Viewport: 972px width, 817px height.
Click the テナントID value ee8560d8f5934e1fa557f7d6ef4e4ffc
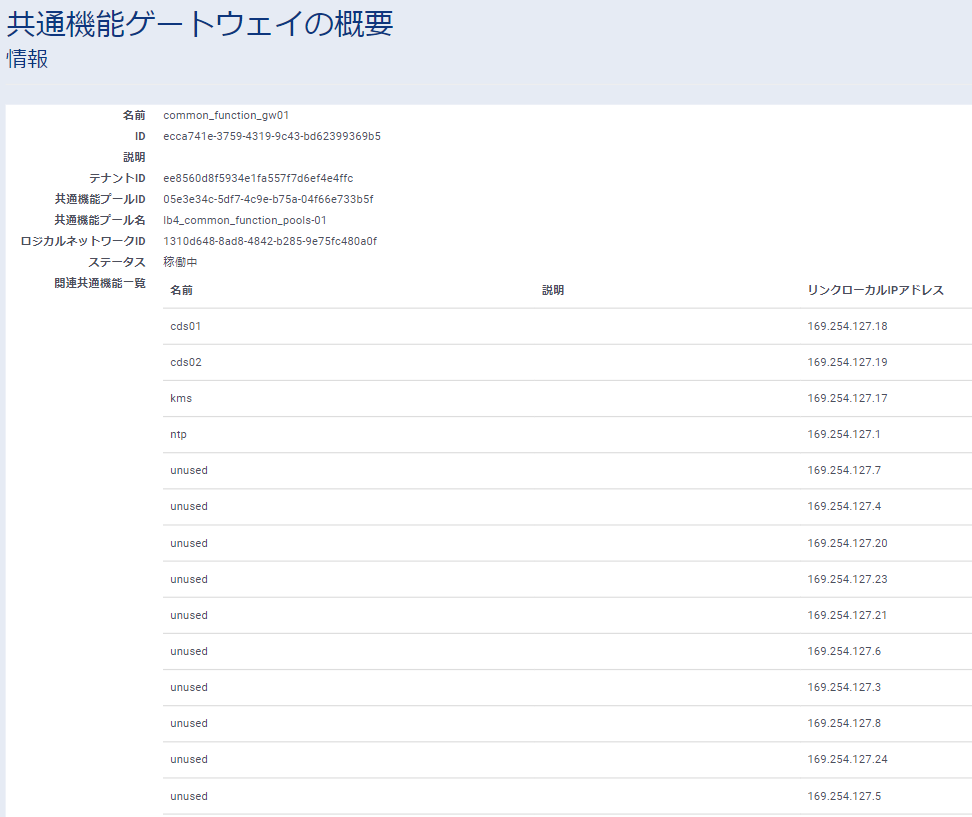point(258,178)
